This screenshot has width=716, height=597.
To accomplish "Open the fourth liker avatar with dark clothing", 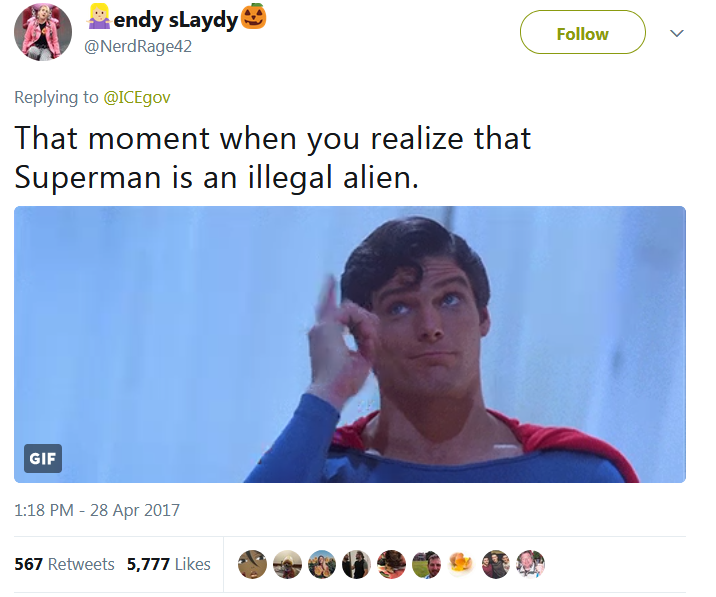I will 357,564.
